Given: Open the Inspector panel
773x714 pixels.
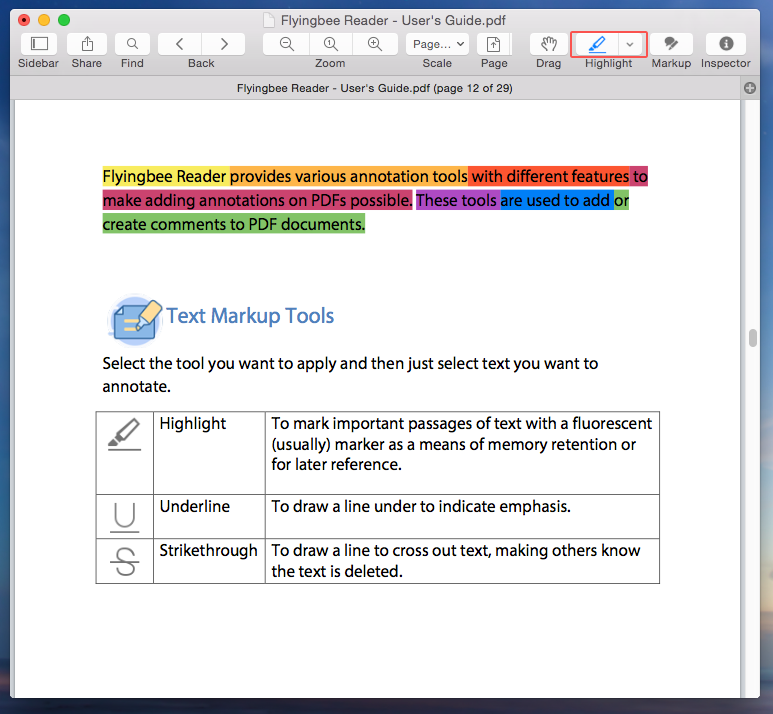Looking at the screenshot, I should click(x=726, y=44).
